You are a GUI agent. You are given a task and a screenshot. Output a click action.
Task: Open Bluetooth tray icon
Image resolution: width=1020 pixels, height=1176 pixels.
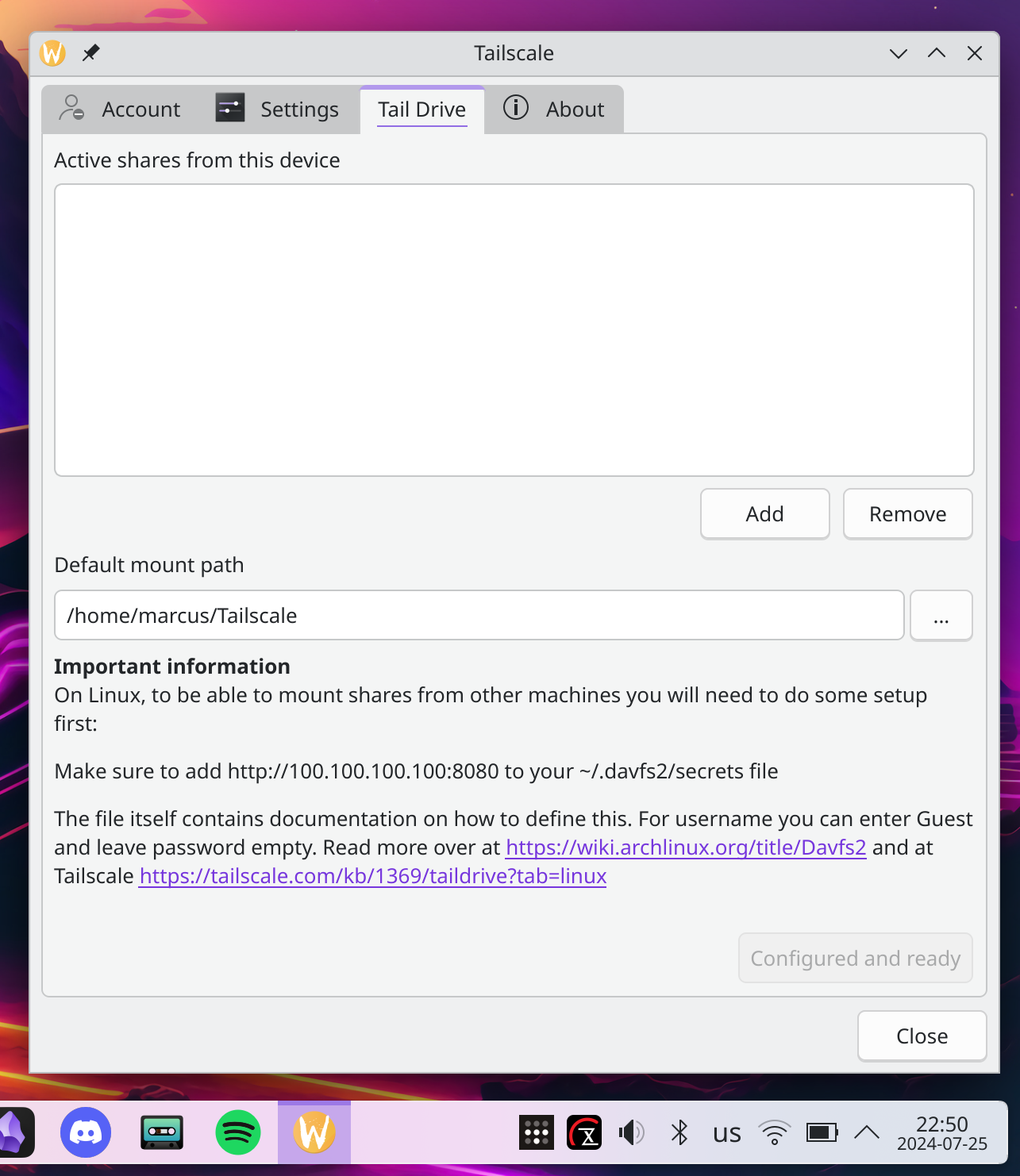click(679, 1132)
